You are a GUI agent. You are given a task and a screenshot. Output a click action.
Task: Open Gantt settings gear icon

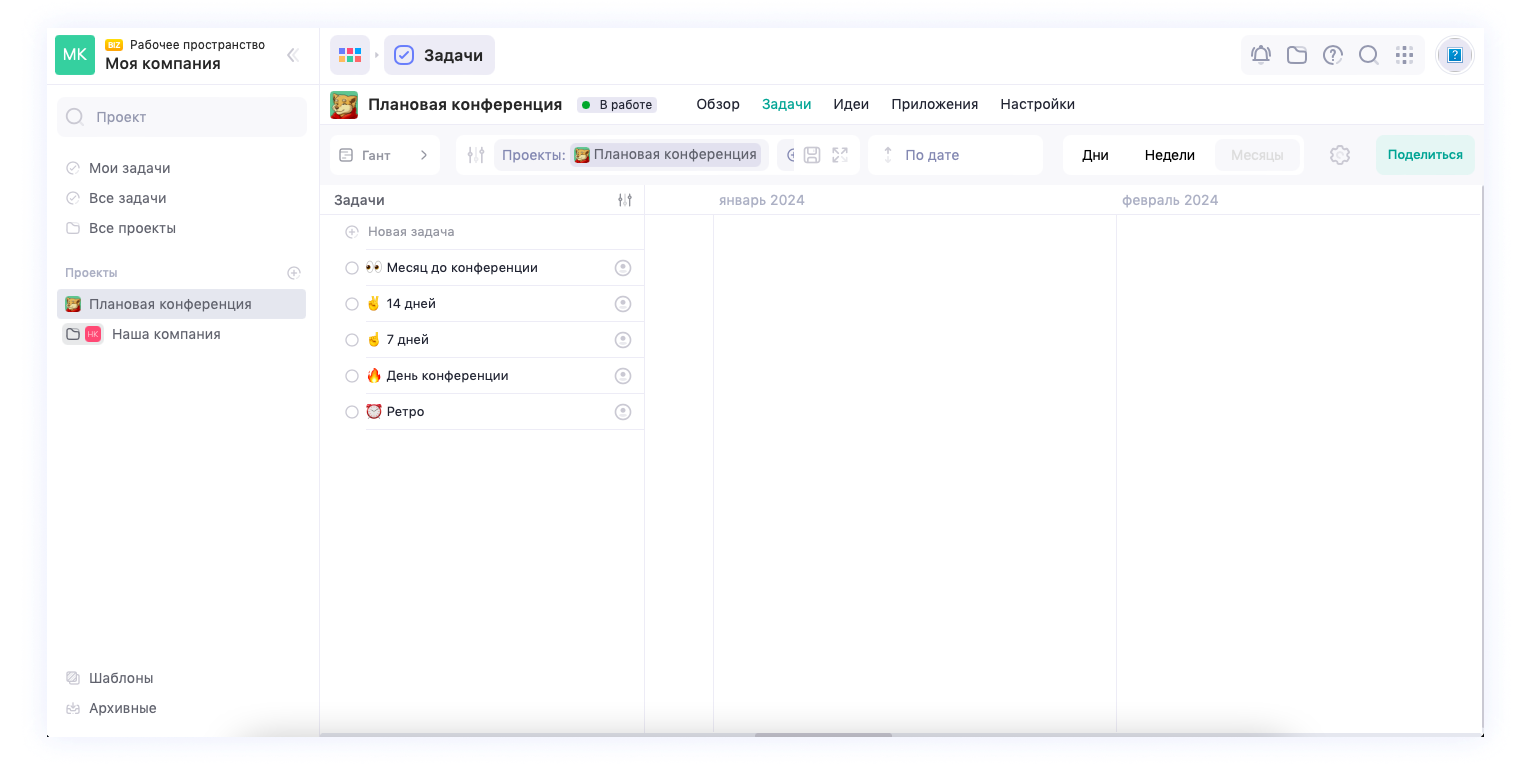tap(1340, 155)
